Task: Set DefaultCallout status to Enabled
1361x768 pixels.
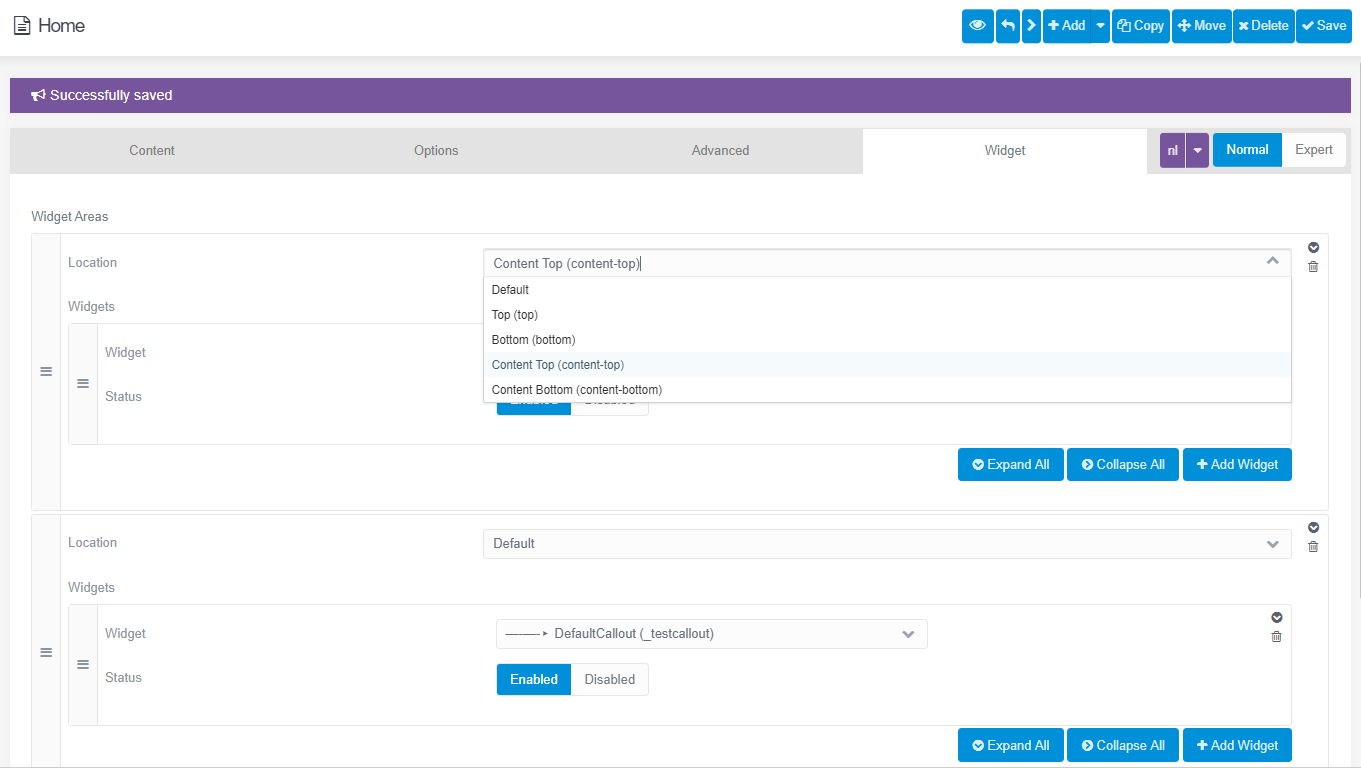Action: point(534,680)
